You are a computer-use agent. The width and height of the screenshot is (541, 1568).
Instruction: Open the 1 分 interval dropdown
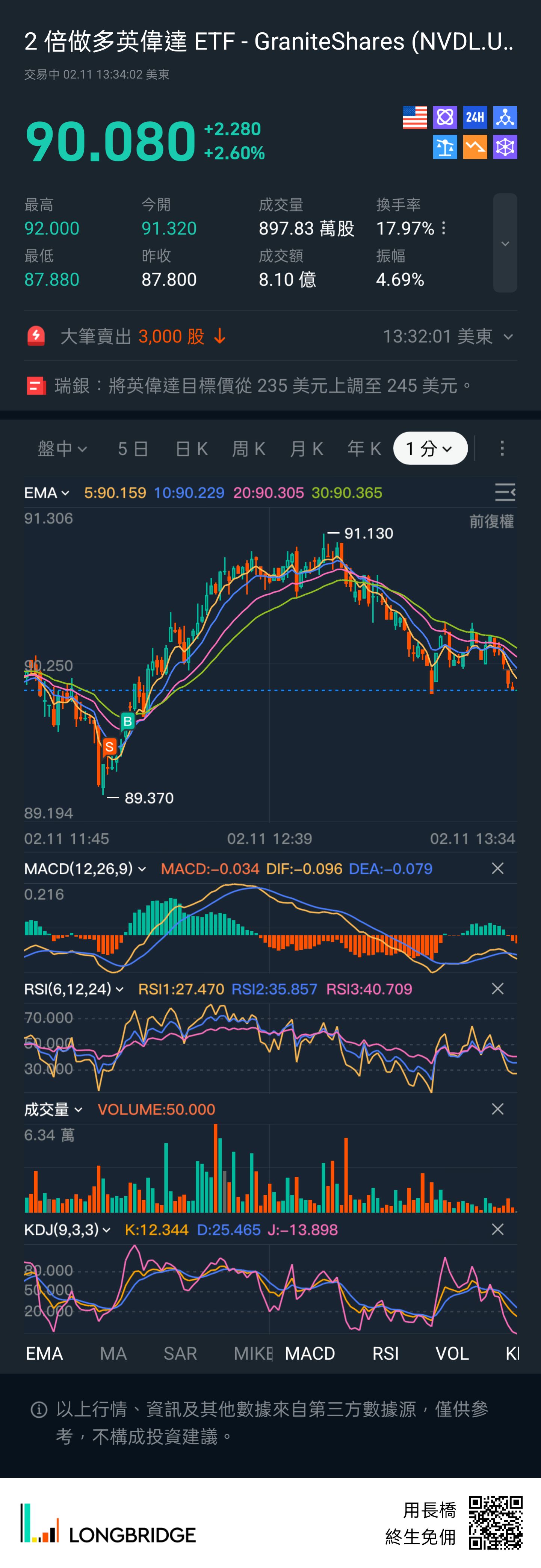click(430, 449)
